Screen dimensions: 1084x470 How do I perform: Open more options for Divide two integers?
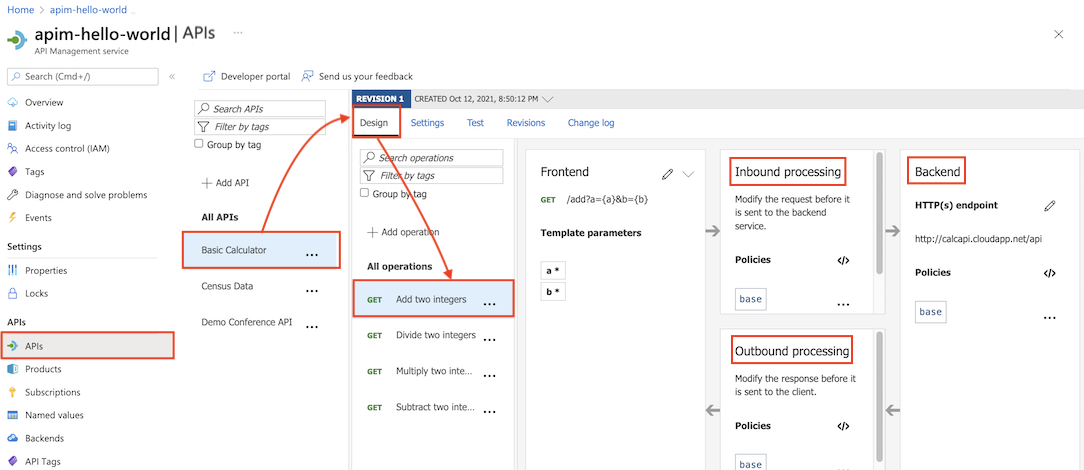pyautogui.click(x=489, y=339)
